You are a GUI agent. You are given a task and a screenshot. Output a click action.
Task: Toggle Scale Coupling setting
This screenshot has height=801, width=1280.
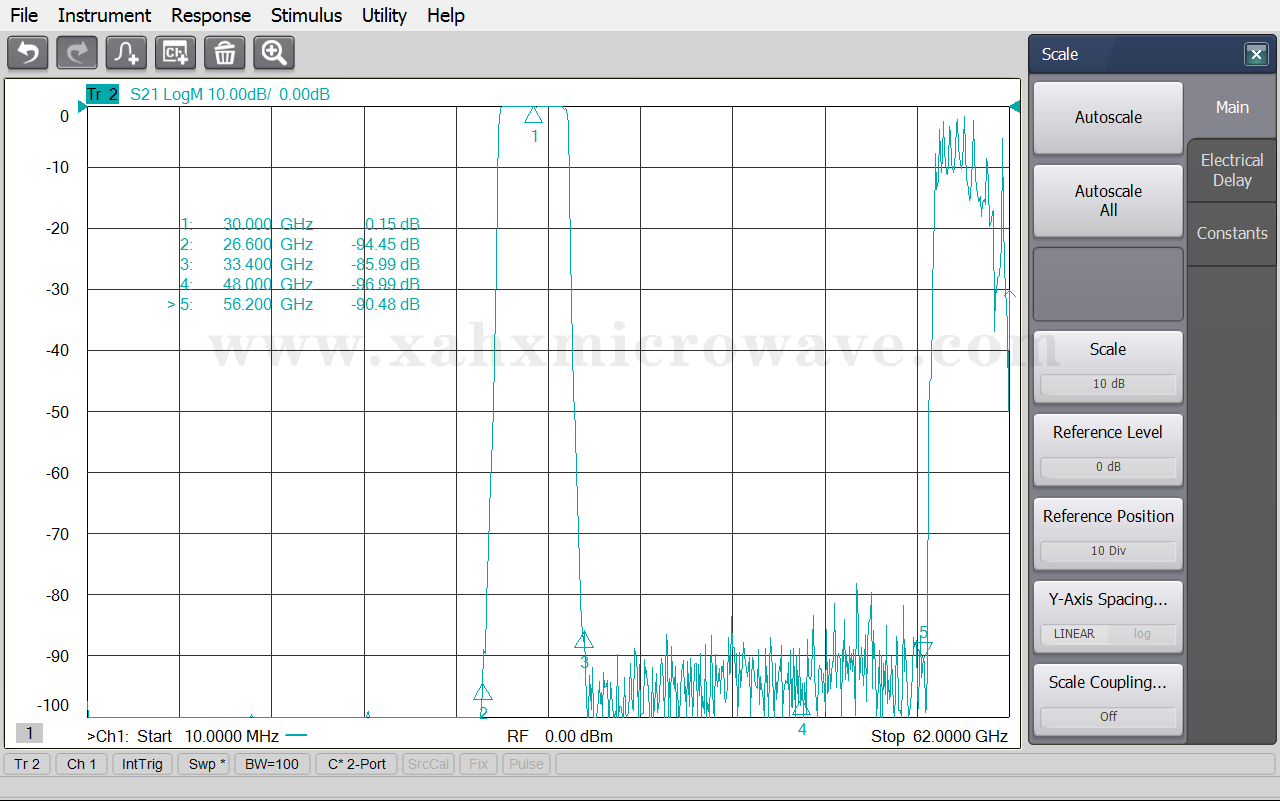tap(1108, 716)
